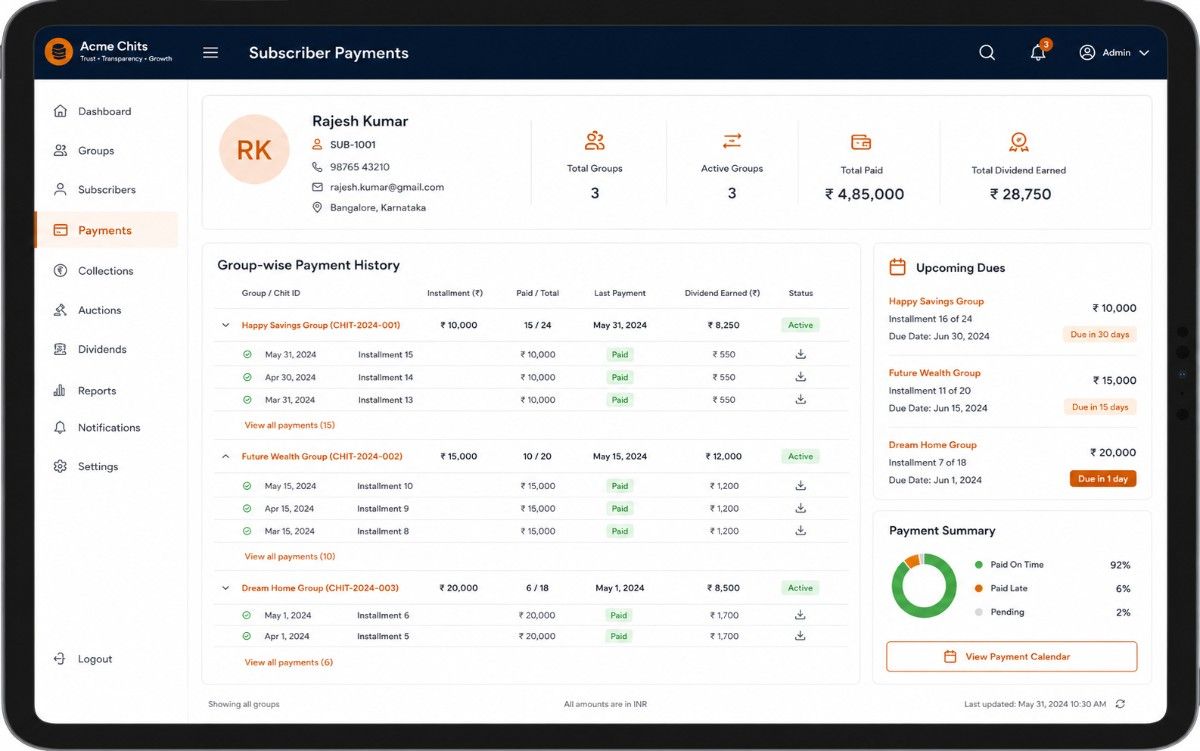Click the green Paid On Time legend dot

click(978, 565)
